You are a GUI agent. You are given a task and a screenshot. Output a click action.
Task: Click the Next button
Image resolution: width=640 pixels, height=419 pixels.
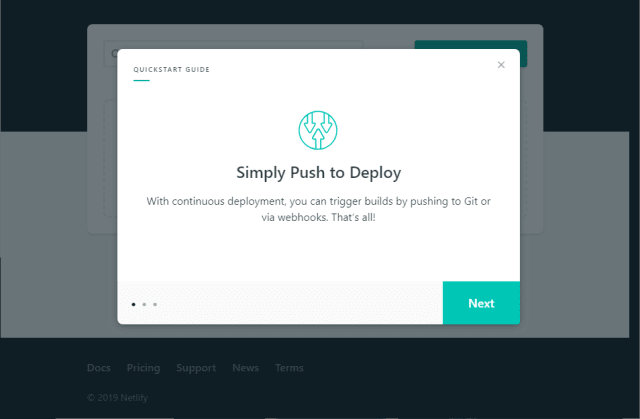point(481,303)
